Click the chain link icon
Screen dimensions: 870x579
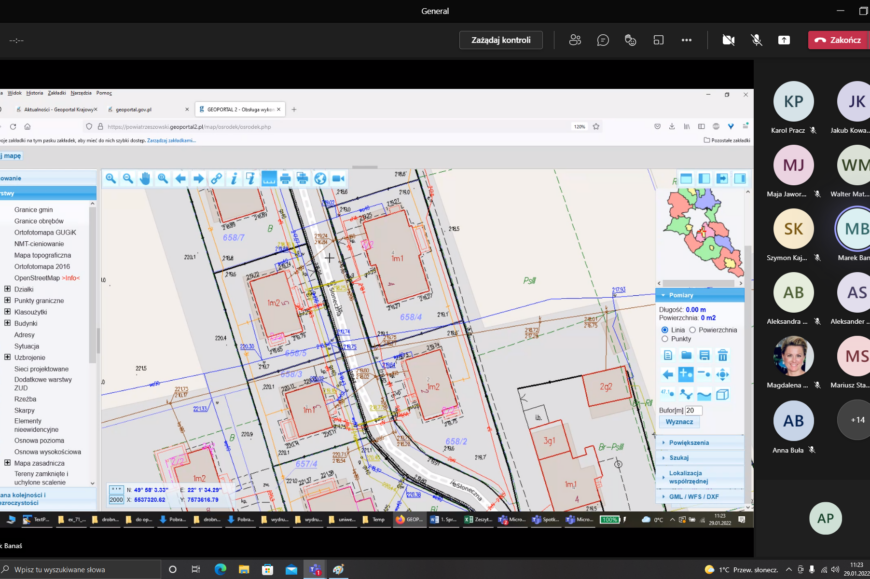tap(216, 179)
